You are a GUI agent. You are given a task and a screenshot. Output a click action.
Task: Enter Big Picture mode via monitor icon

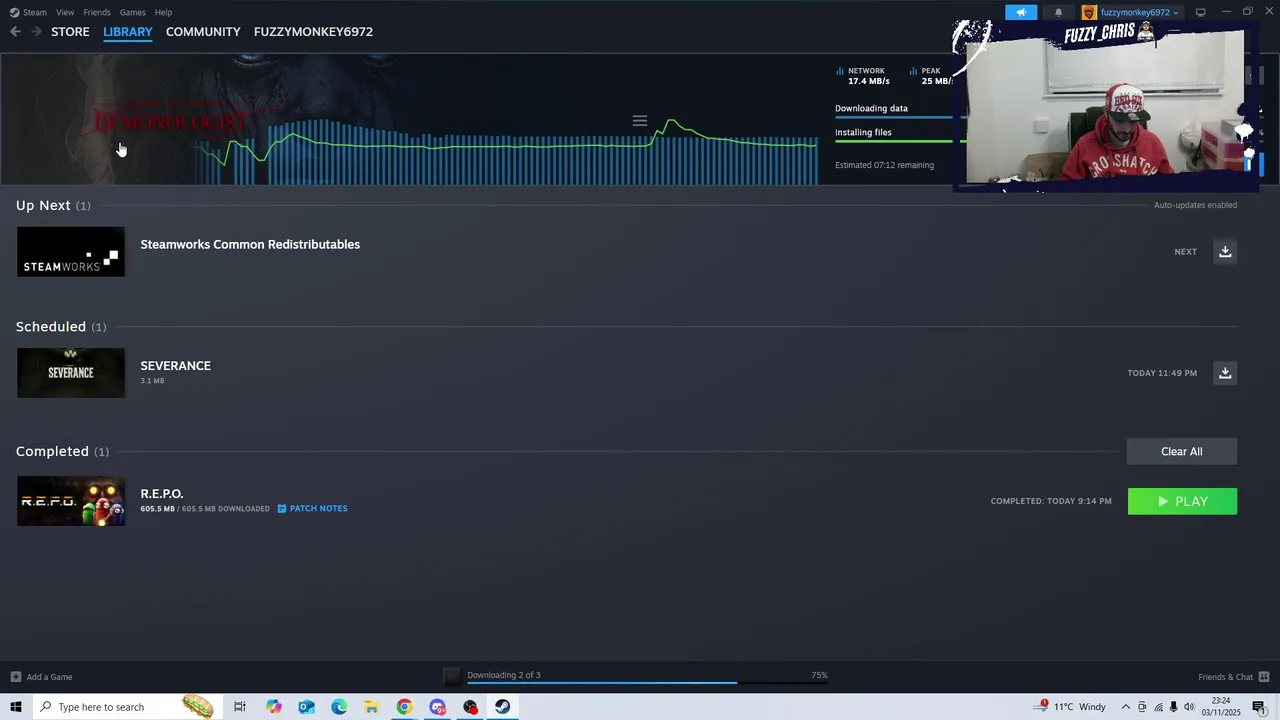[x=1200, y=12]
